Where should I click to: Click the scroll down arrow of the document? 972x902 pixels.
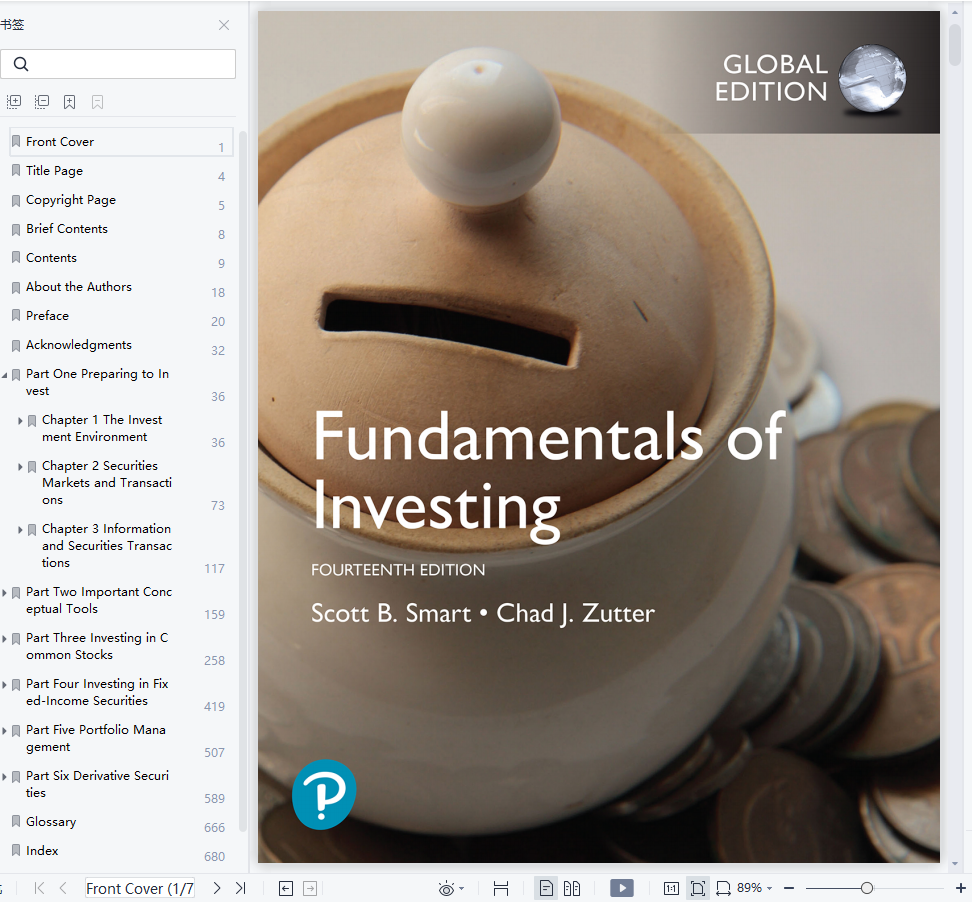(955, 864)
